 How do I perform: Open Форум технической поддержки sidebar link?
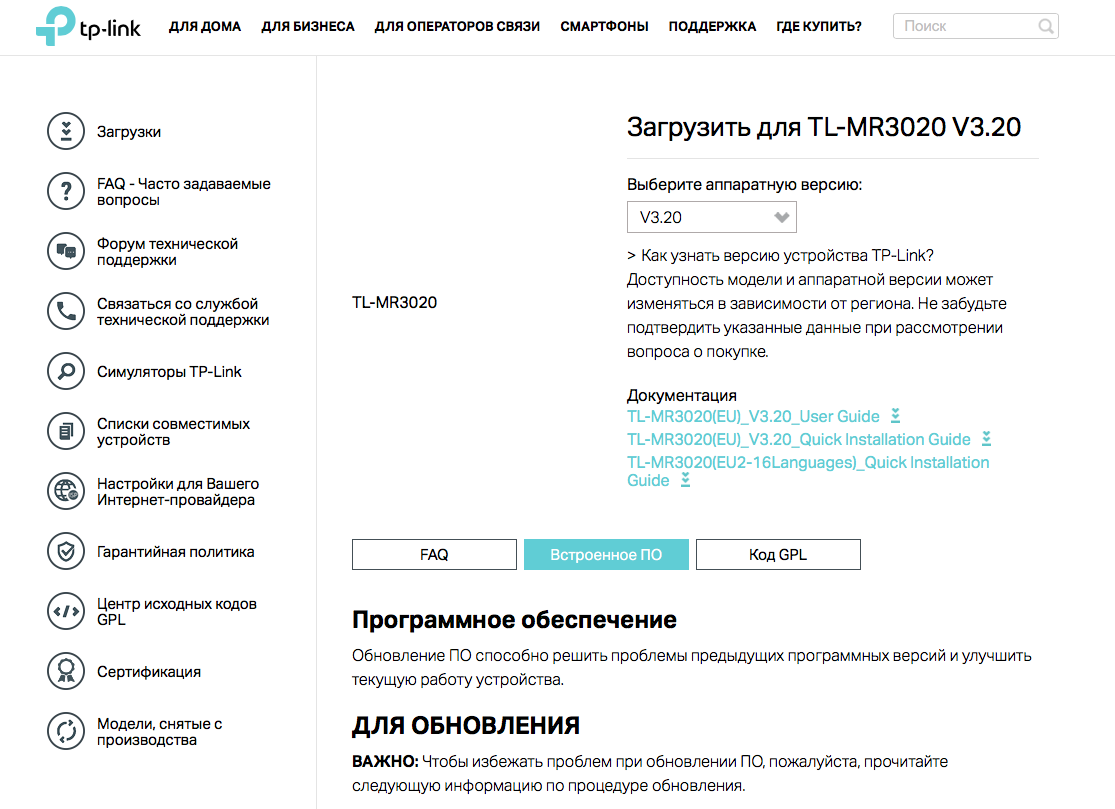point(167,252)
